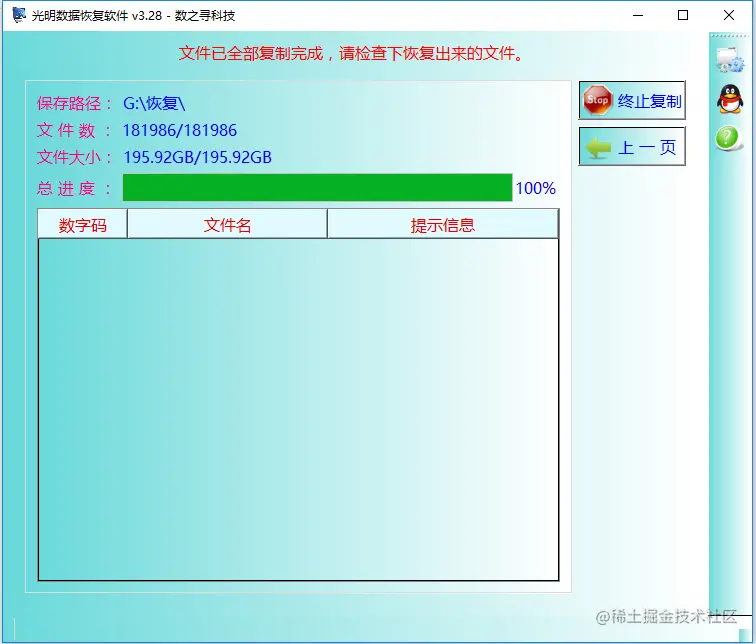This screenshot has height=644, width=756.
Task: Click the file count 181986/181986
Action: pyautogui.click(x=180, y=130)
